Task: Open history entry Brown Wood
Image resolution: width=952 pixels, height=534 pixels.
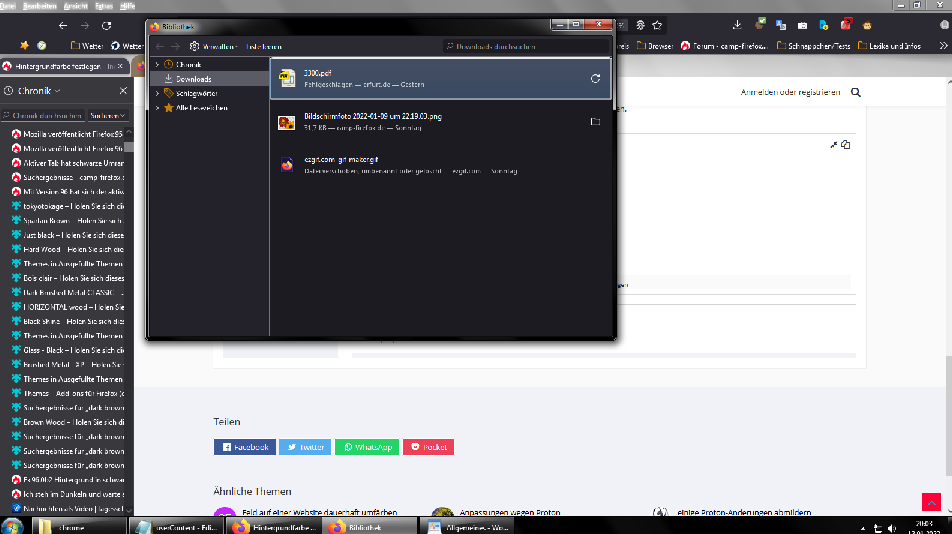Action: 67,422
